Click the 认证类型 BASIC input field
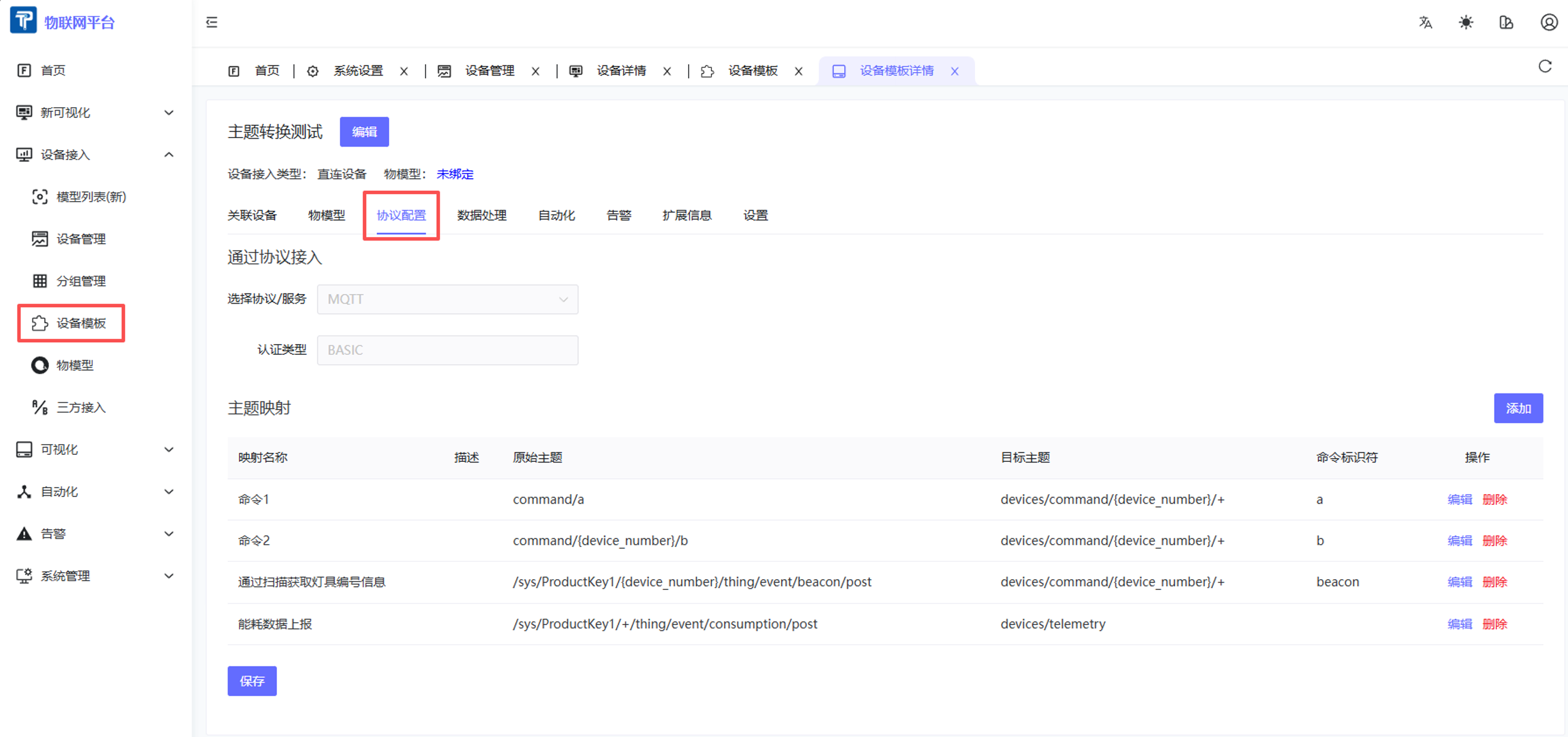Image resolution: width=1568 pixels, height=737 pixels. 448,350
